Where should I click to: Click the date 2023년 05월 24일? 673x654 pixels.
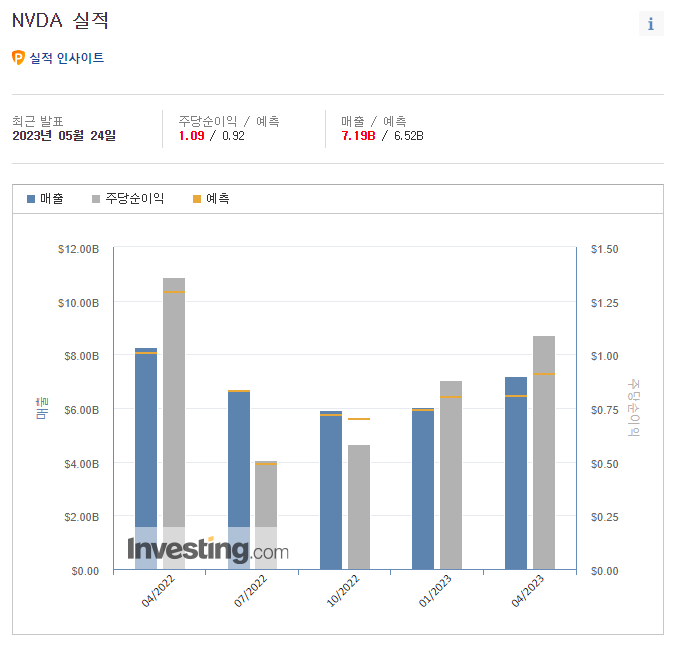(x=64, y=136)
